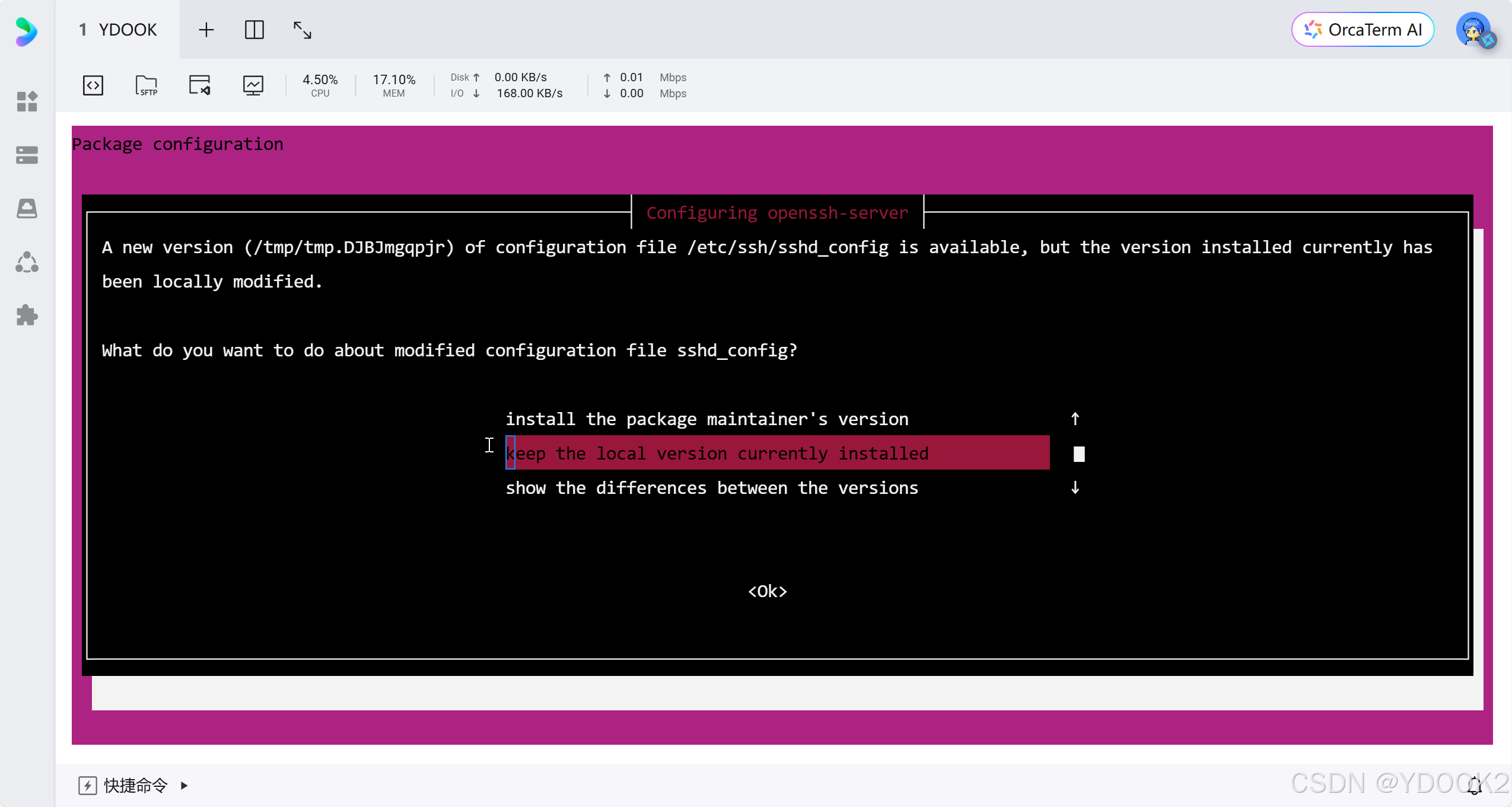Select show the differences between the versions
1512x807 pixels.
(x=712, y=487)
